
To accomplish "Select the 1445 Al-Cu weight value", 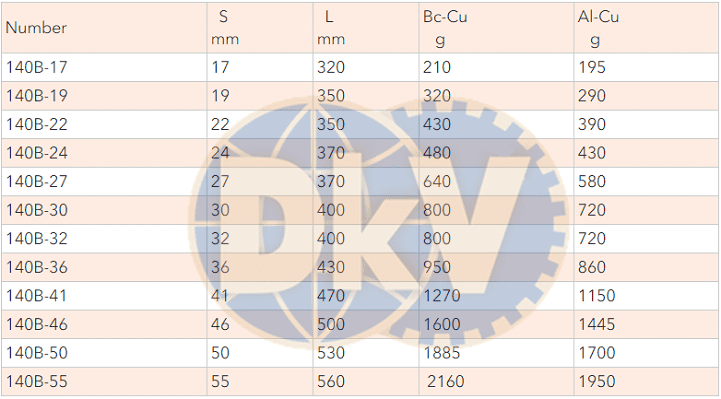I will click(x=596, y=325).
